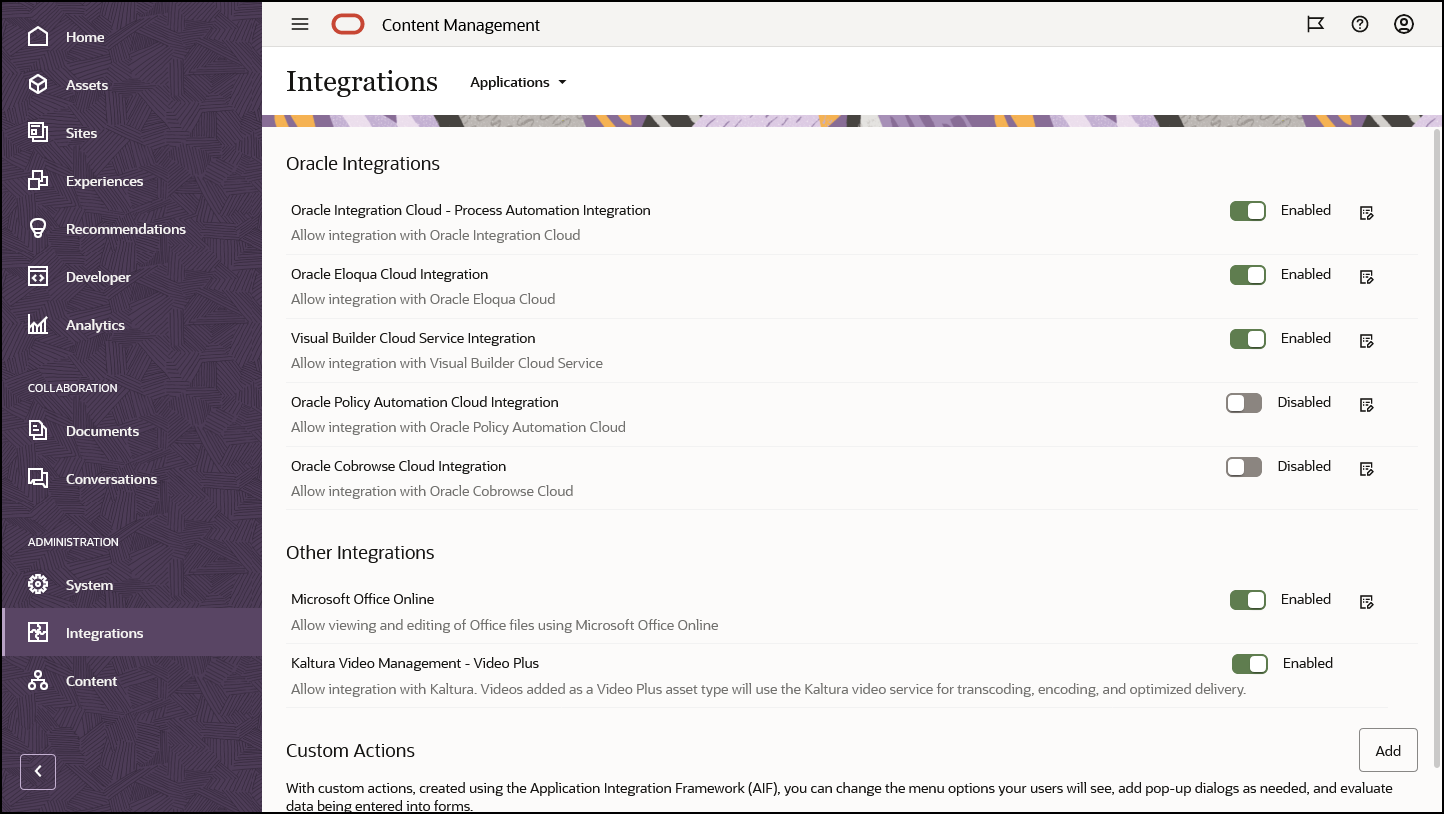Click the Recommendations lightbulb icon
This screenshot has width=1444, height=814.
(x=38, y=229)
